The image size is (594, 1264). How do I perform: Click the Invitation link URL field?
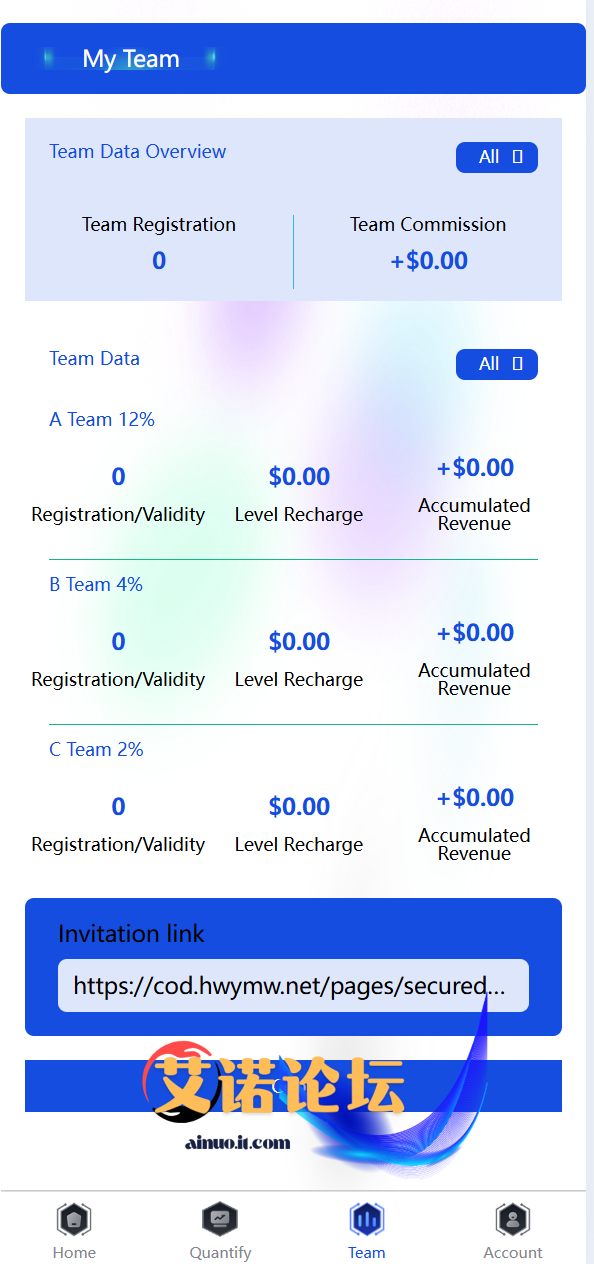pos(293,986)
